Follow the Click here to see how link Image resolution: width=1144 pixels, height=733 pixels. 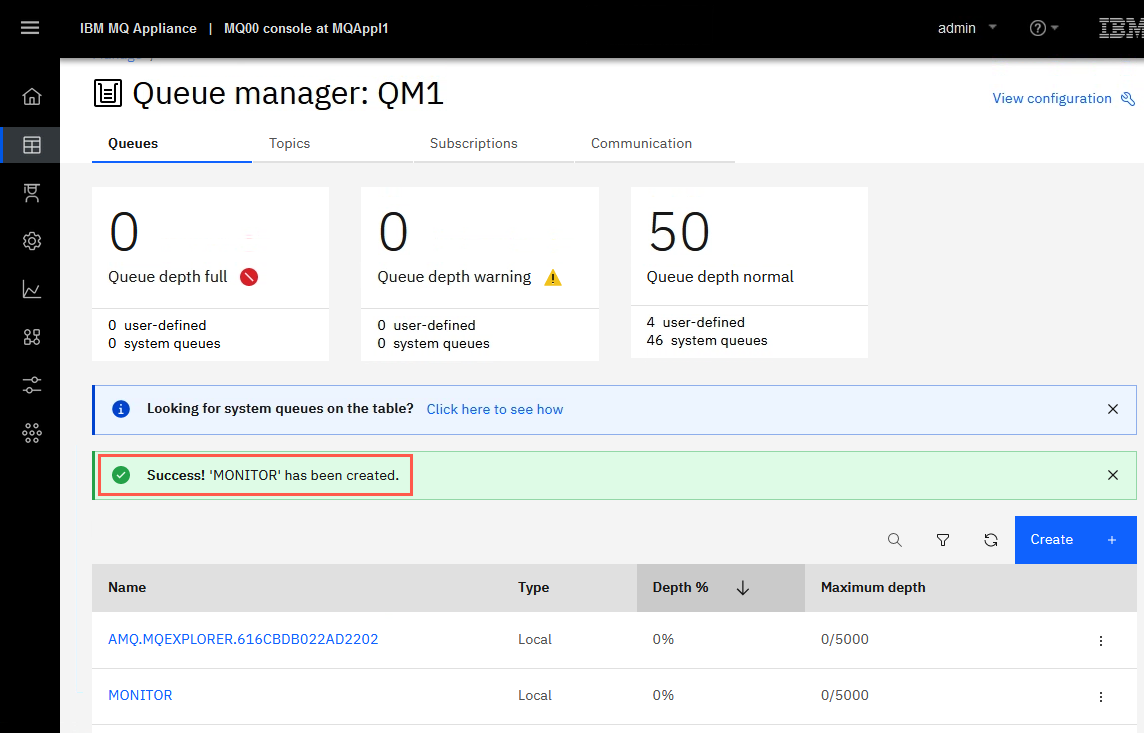click(x=495, y=409)
